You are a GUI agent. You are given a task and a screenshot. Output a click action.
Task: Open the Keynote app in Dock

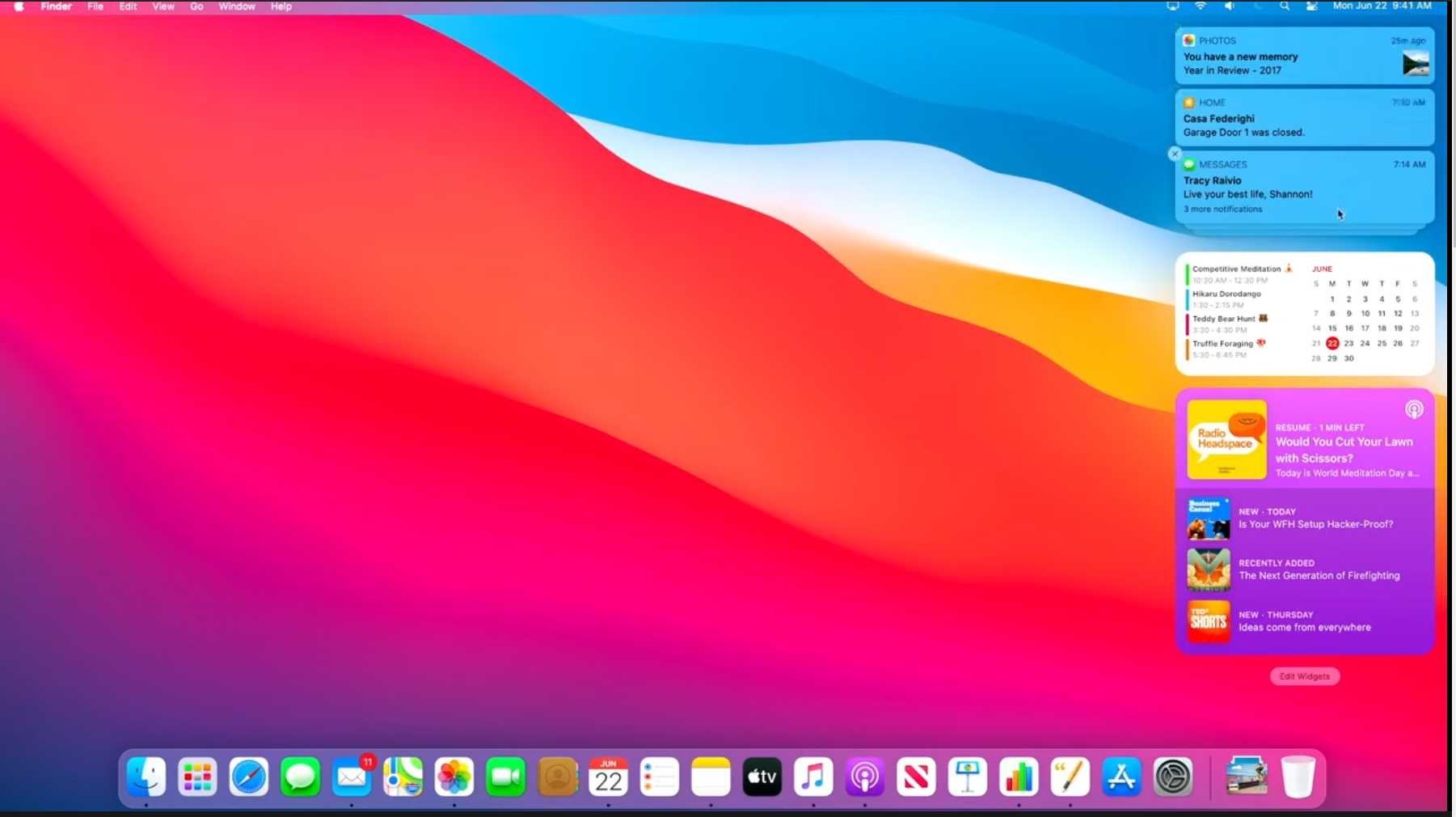(x=967, y=777)
